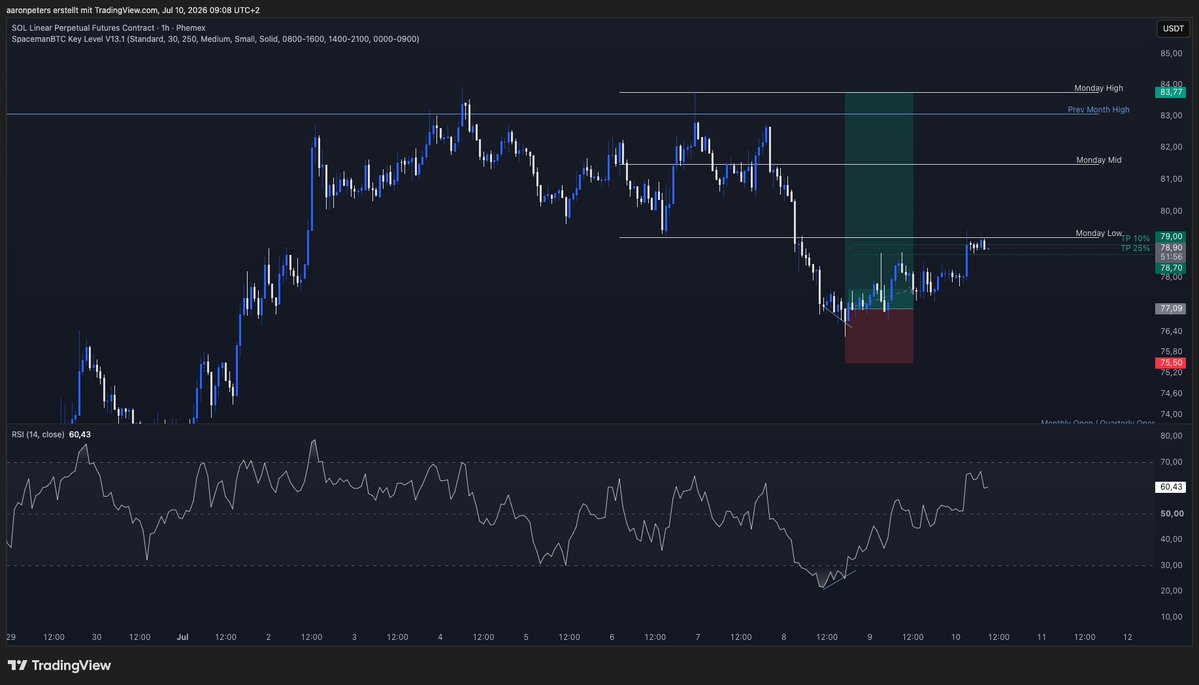
Task: Click the 7 date label on time axis
Action: tap(697, 637)
